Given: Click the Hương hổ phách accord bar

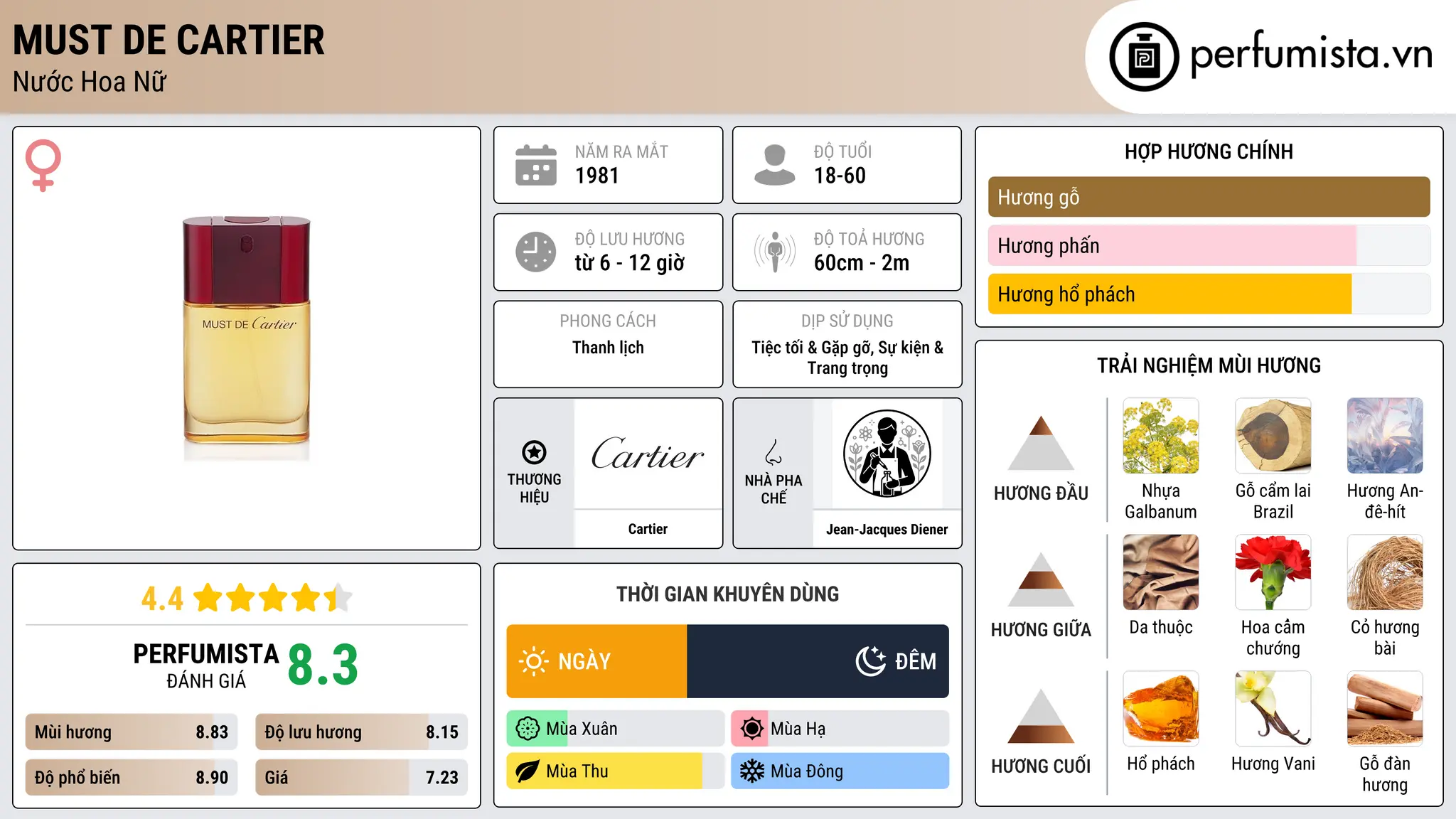Looking at the screenshot, I should point(1209,294).
